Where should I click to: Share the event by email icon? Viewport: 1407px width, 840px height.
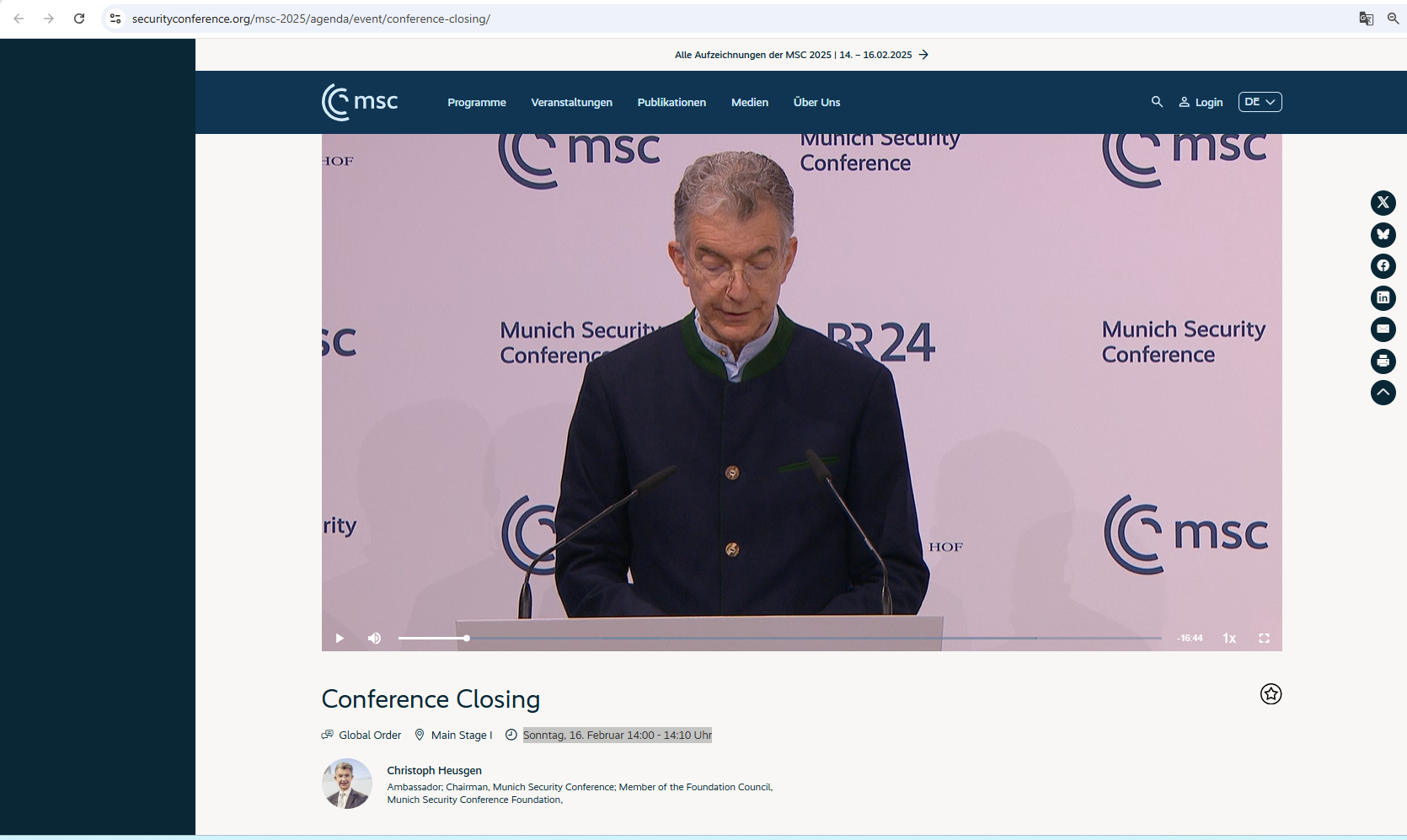1383,329
